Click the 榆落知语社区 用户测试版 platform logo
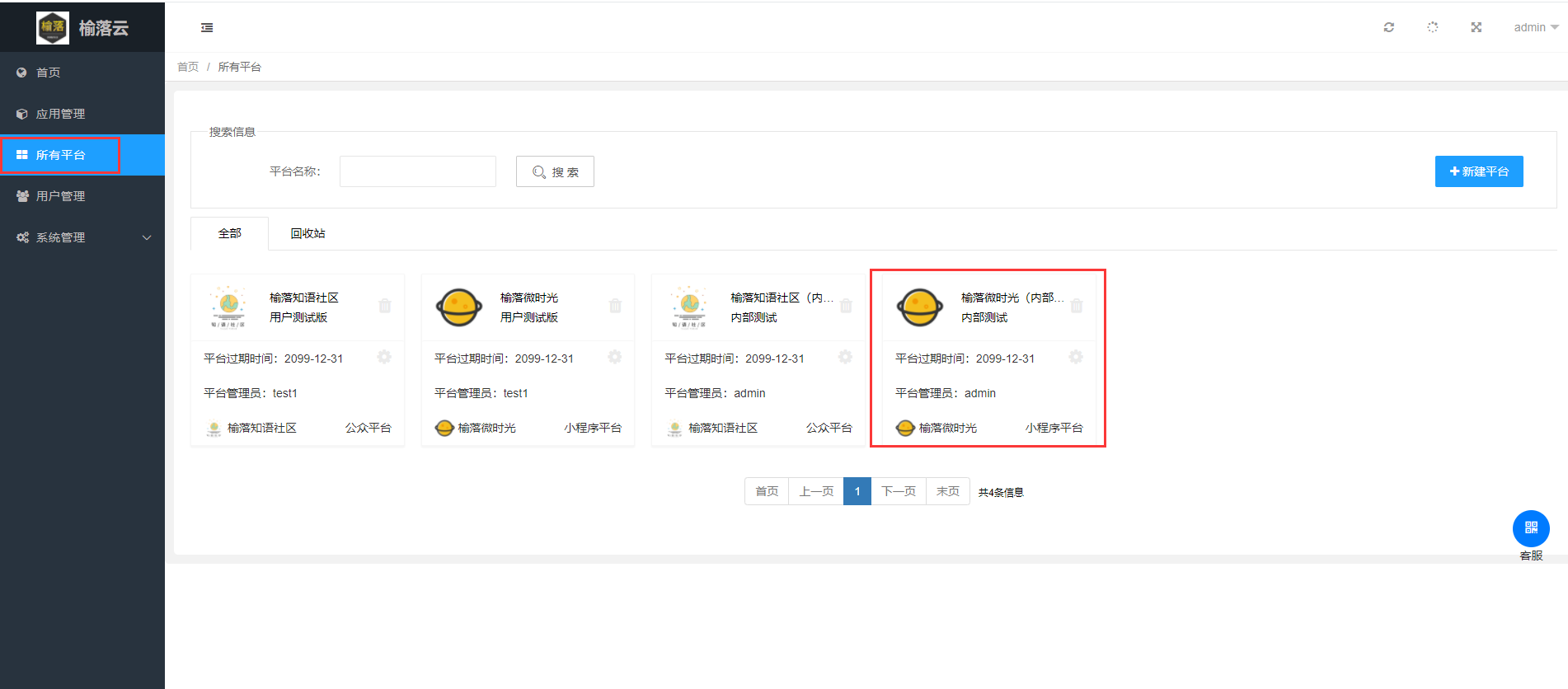This screenshot has width=1568, height=689. [x=228, y=307]
